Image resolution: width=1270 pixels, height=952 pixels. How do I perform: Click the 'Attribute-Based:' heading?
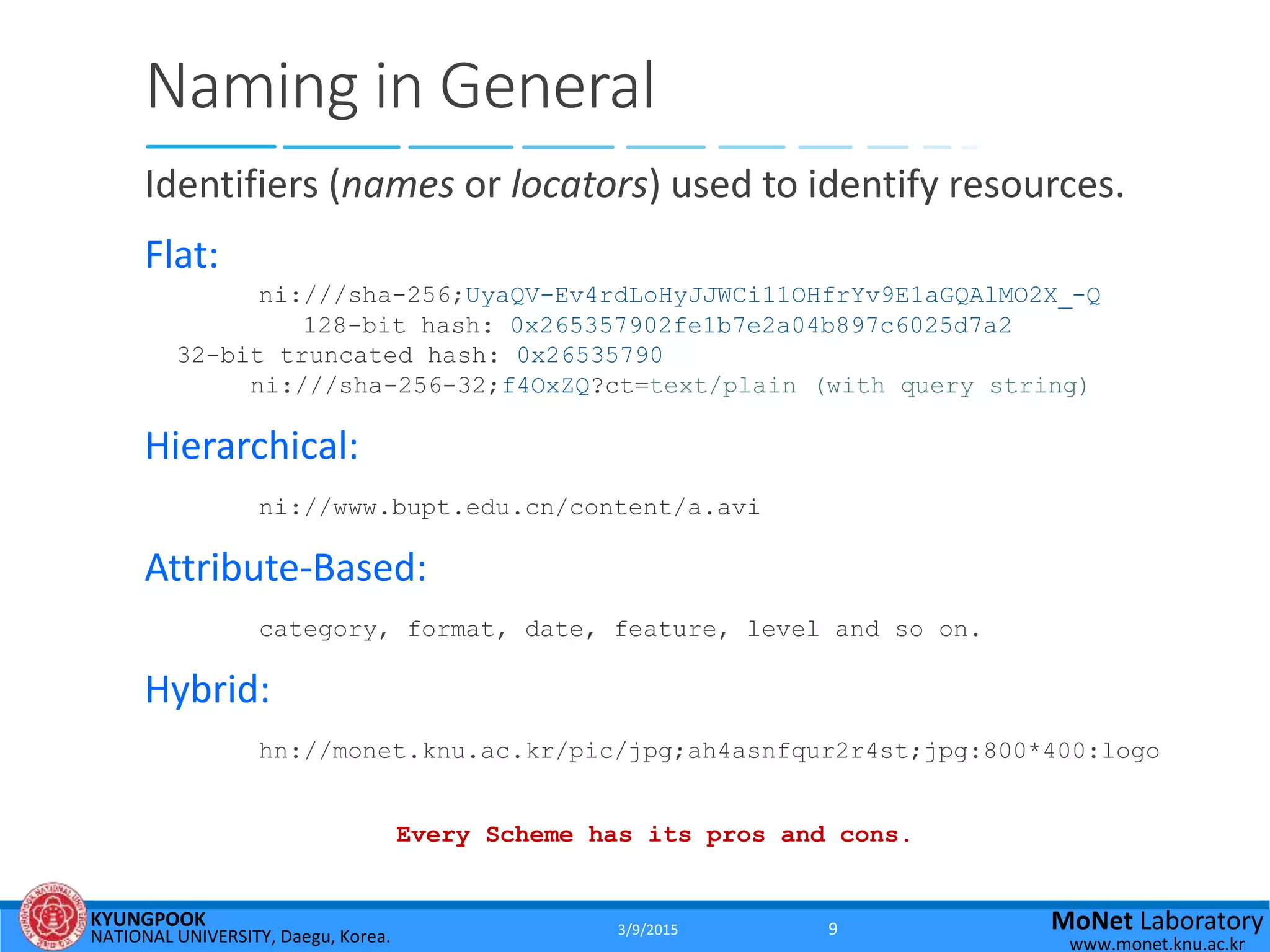[x=286, y=567]
